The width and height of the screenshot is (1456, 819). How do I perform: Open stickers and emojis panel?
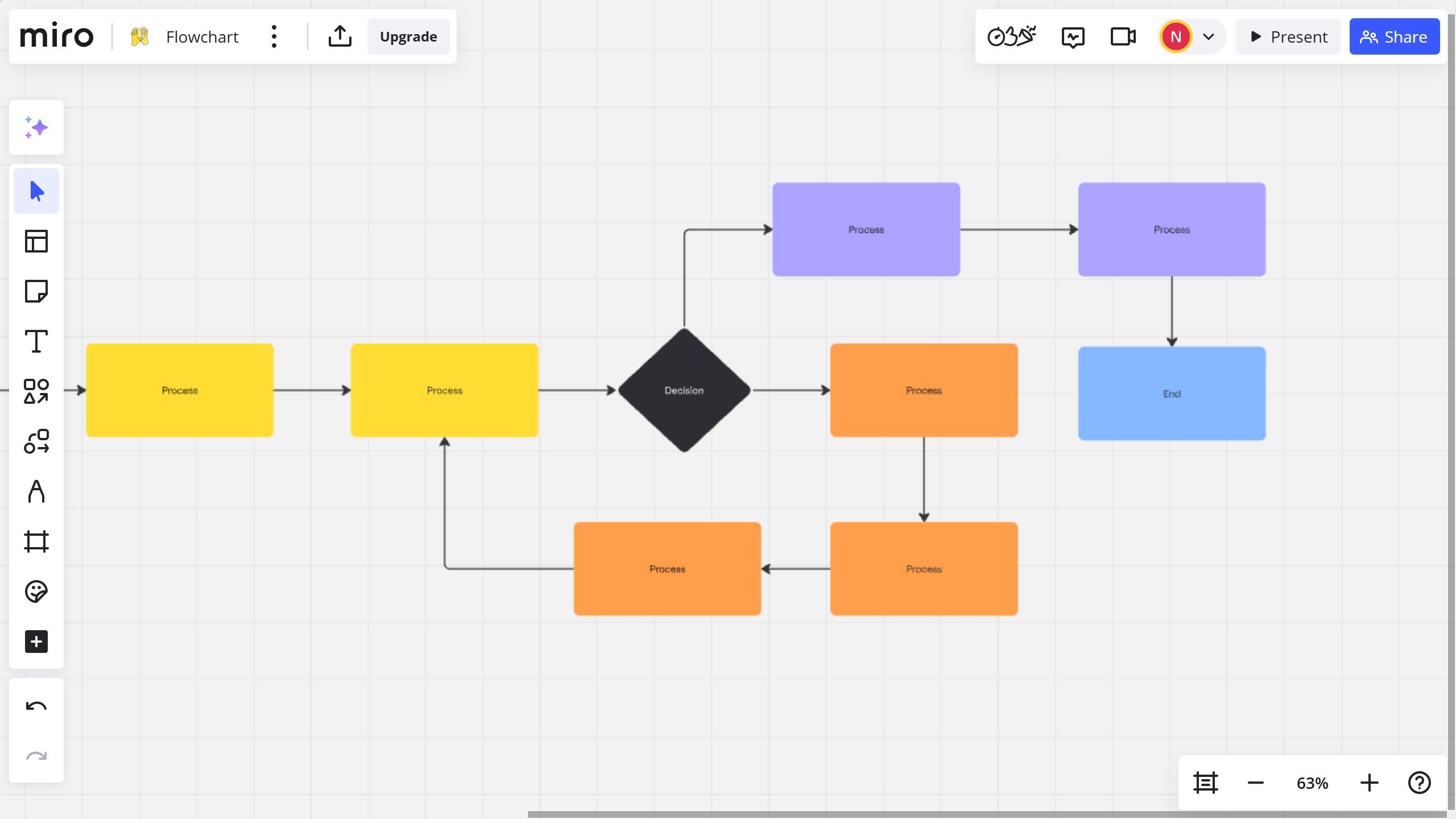coord(36,591)
